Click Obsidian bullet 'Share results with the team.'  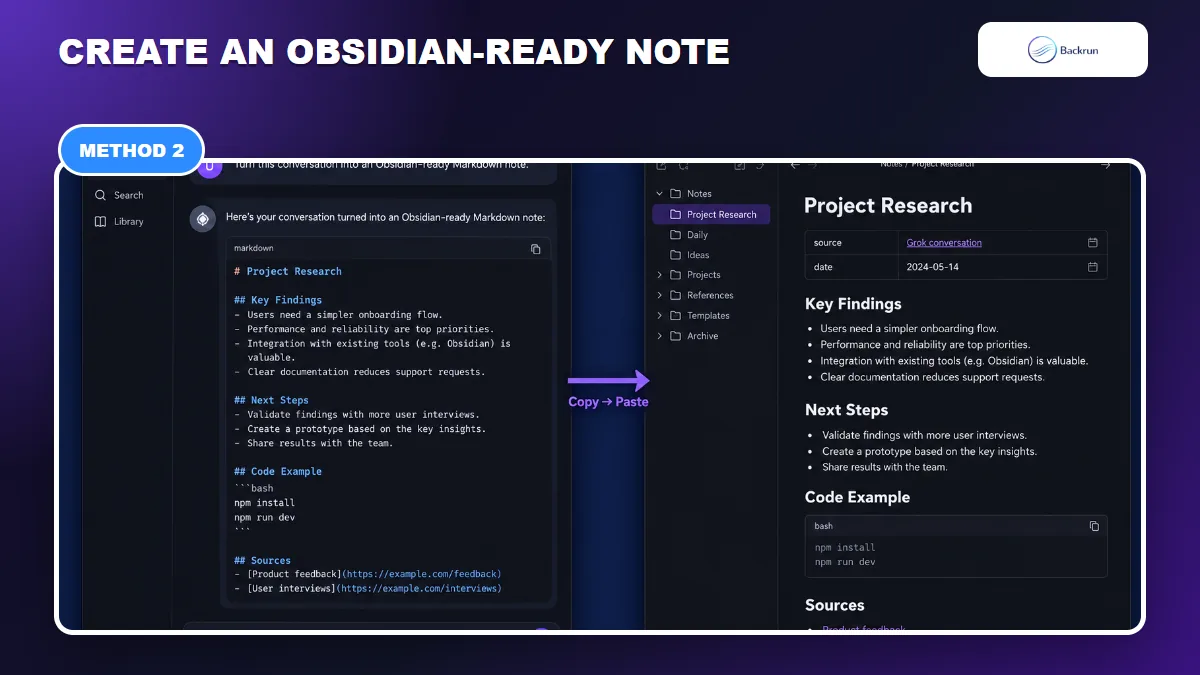point(884,467)
